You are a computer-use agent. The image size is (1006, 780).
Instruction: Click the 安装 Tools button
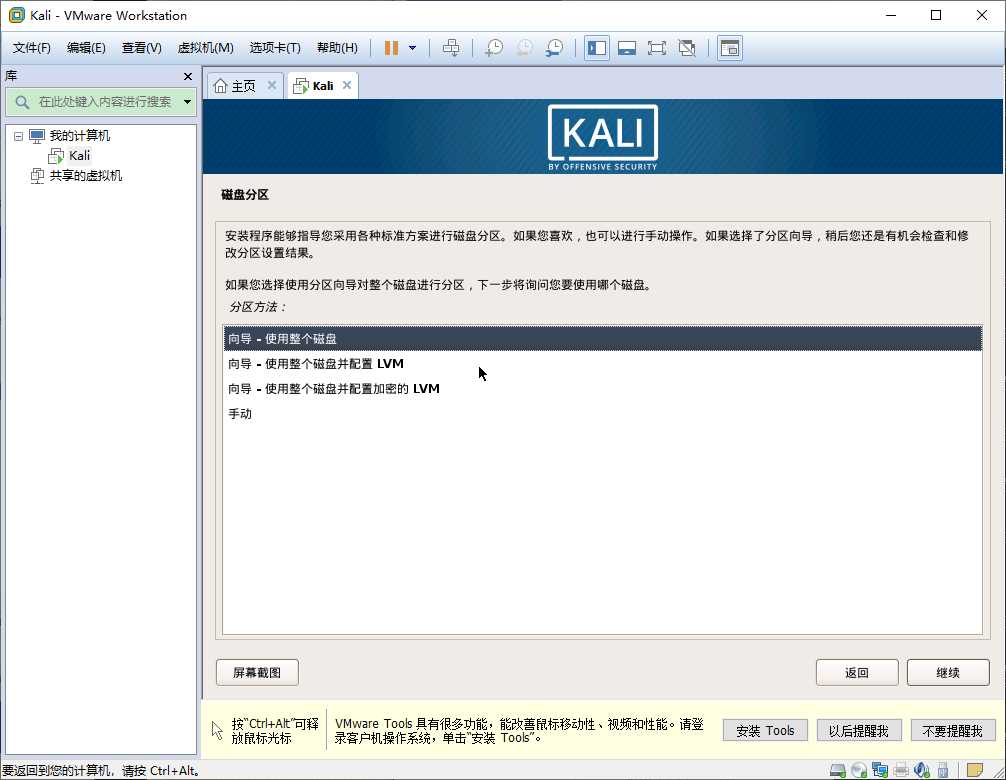(x=765, y=731)
